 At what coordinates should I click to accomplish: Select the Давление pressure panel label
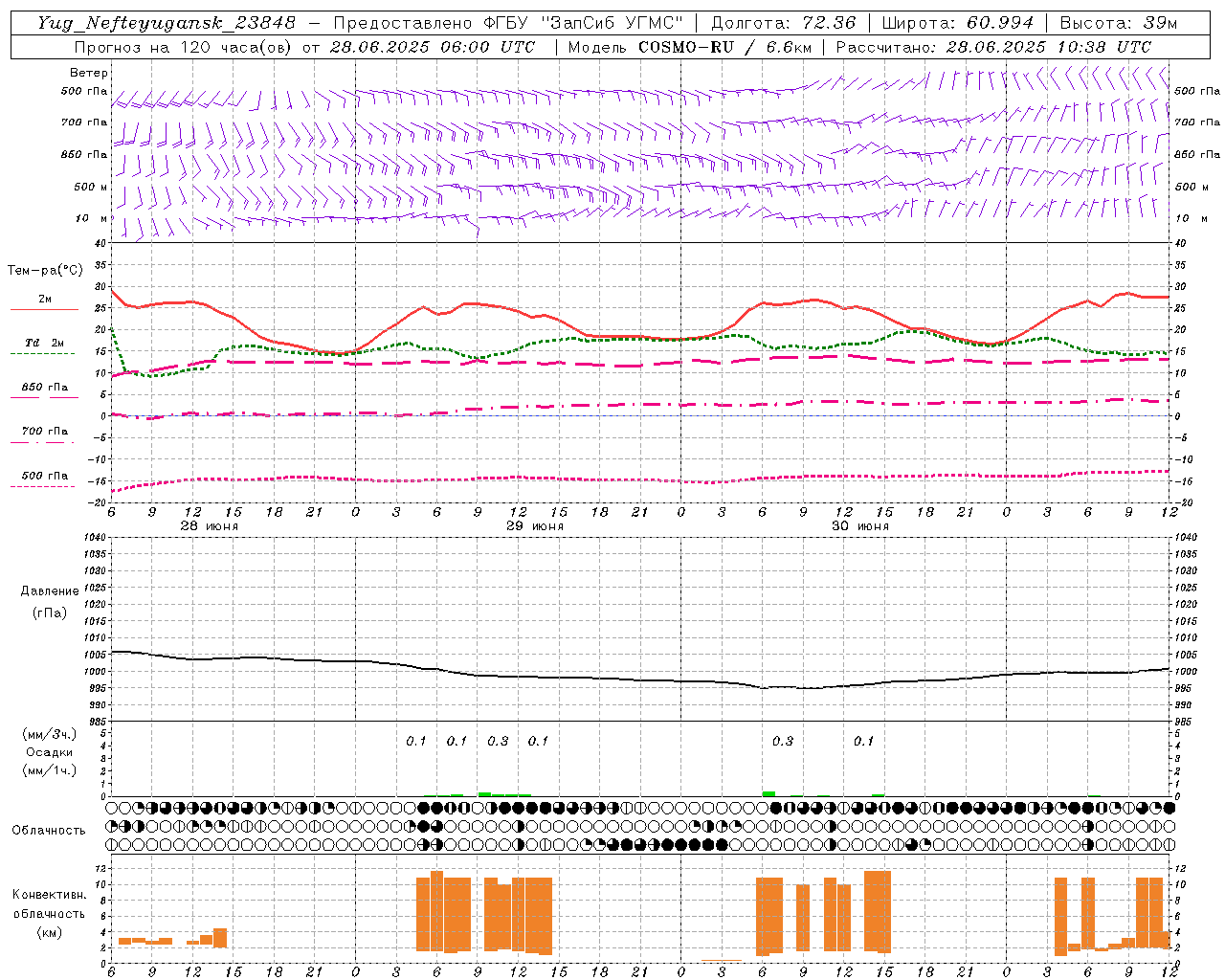(x=50, y=590)
